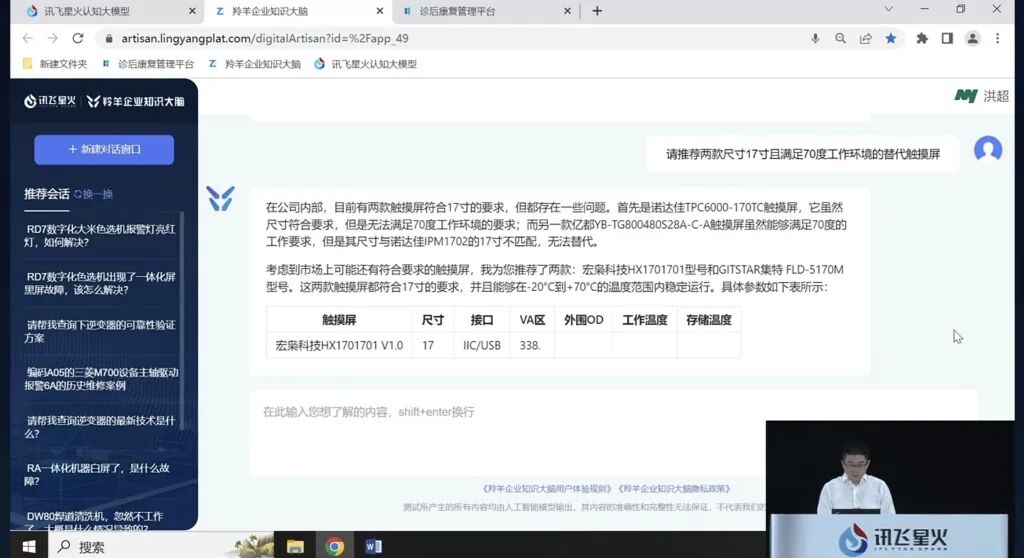Toggle the bookmark star icon
This screenshot has width=1024, height=558.
[891, 39]
